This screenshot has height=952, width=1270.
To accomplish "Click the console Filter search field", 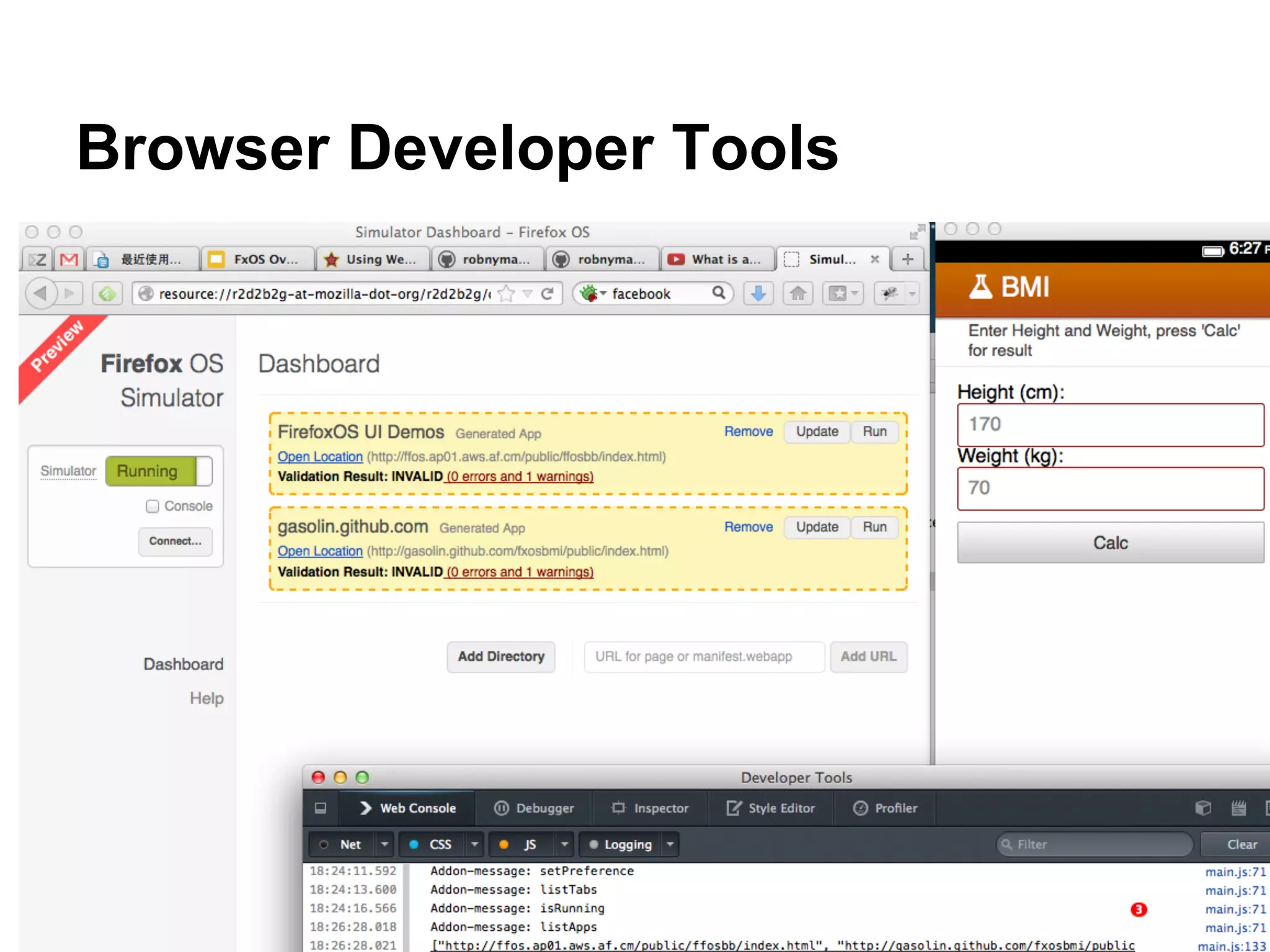I will click(1095, 844).
